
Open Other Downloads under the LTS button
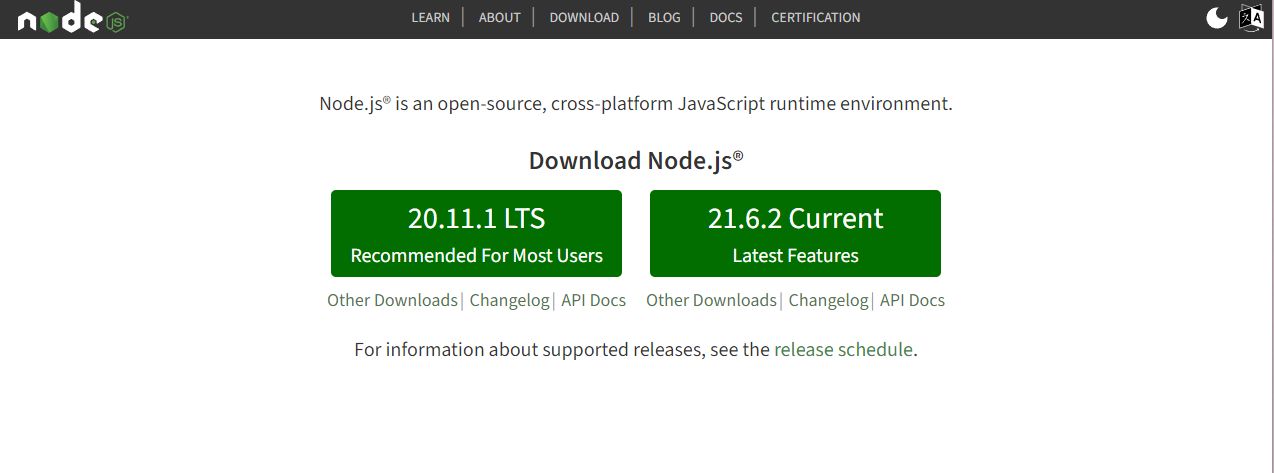[392, 300]
